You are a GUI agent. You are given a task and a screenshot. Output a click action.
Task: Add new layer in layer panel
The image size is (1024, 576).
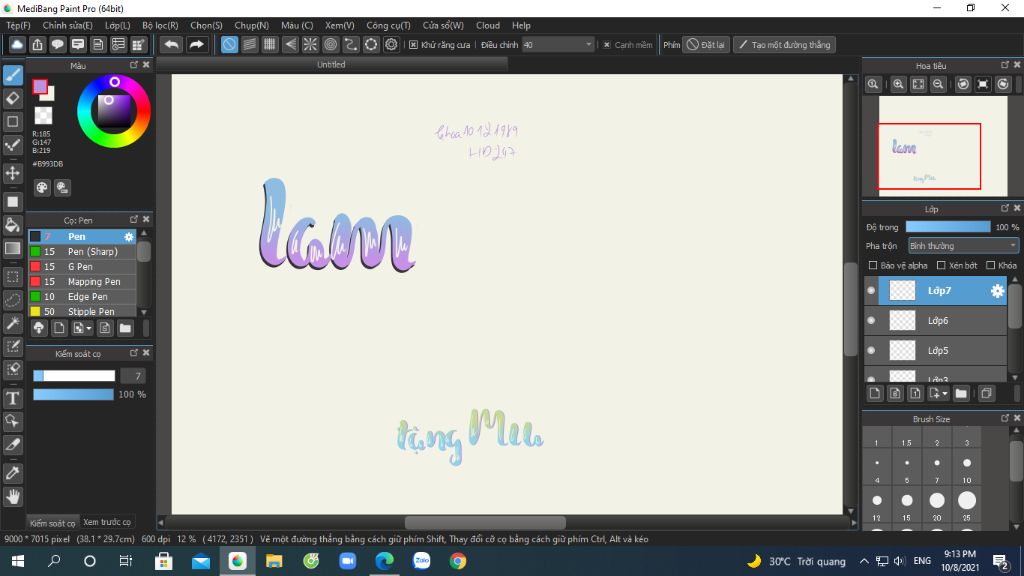[x=875, y=393]
